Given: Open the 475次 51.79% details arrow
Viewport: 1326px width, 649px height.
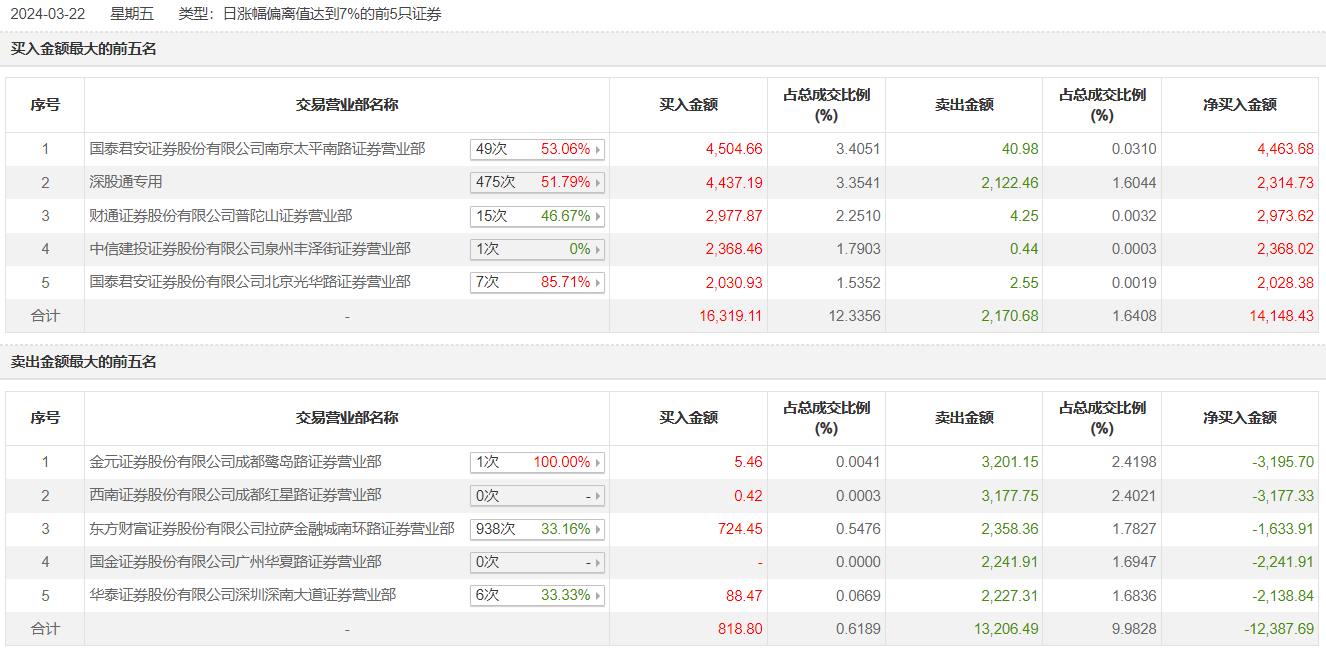Looking at the screenshot, I should coord(598,183).
